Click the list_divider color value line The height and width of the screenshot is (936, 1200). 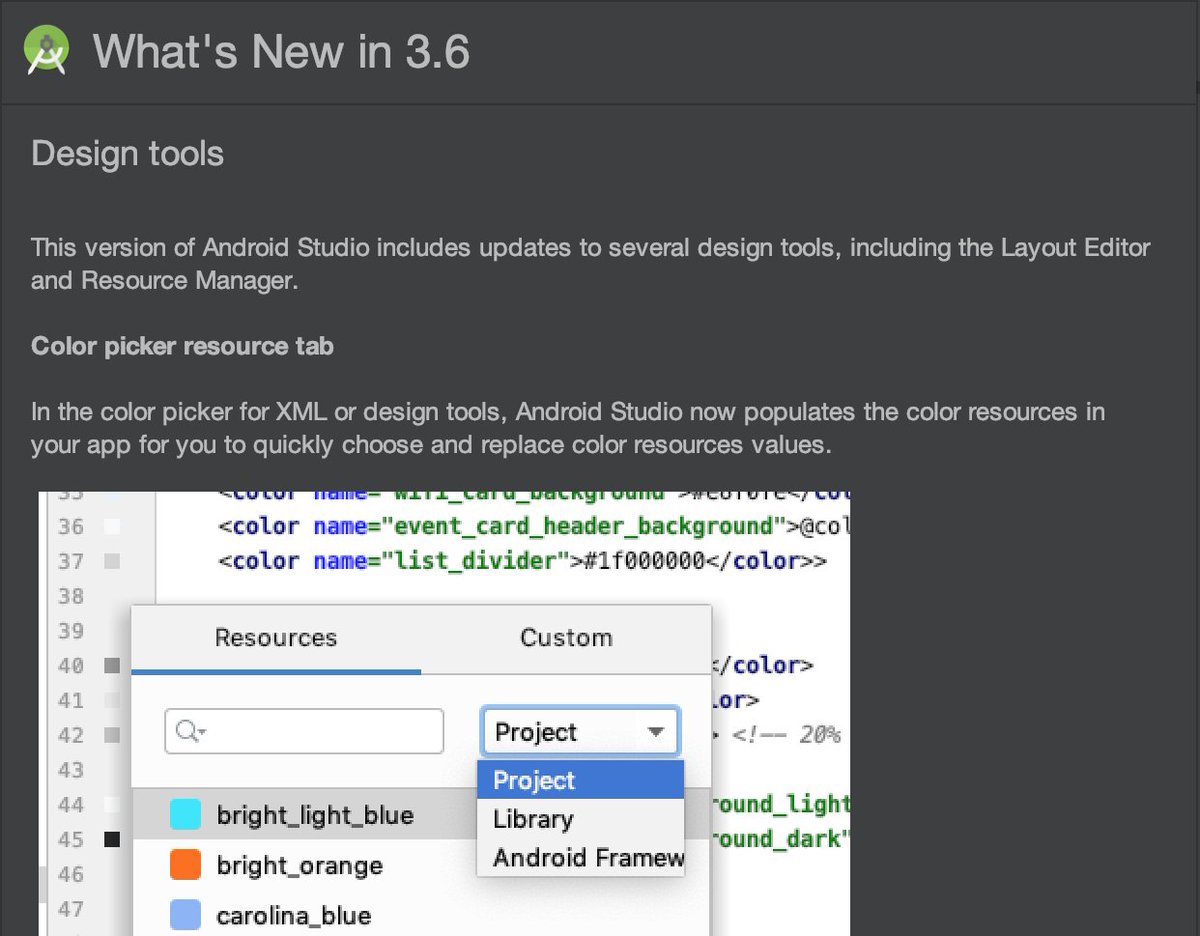(x=523, y=561)
